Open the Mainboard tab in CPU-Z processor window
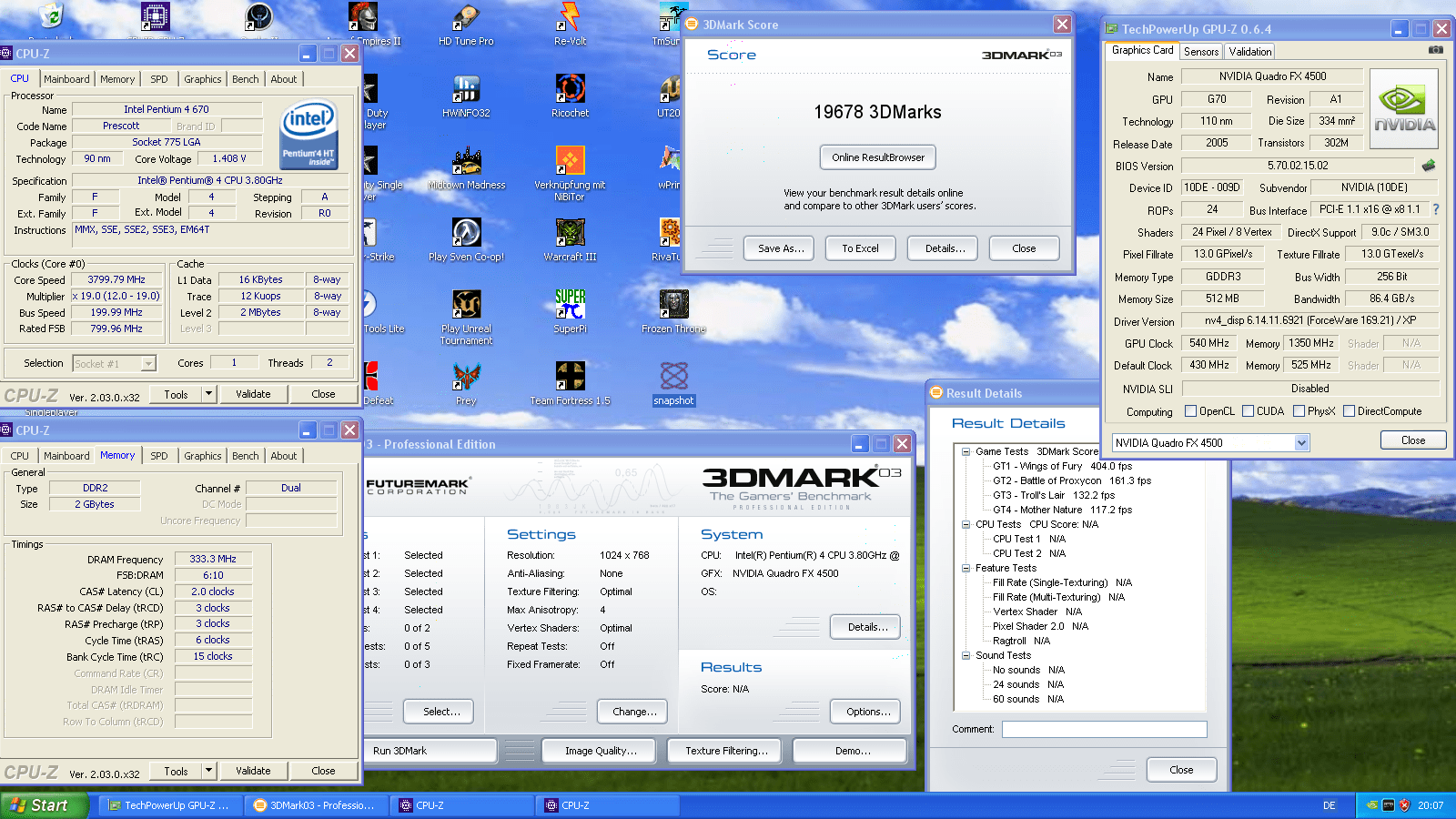 click(66, 79)
